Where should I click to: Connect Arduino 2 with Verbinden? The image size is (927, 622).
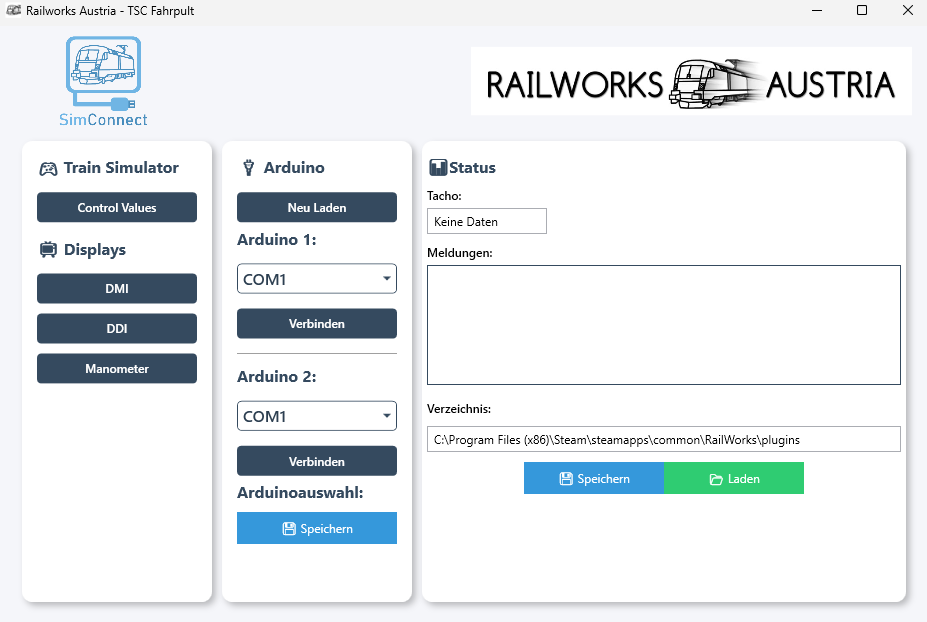(x=317, y=461)
